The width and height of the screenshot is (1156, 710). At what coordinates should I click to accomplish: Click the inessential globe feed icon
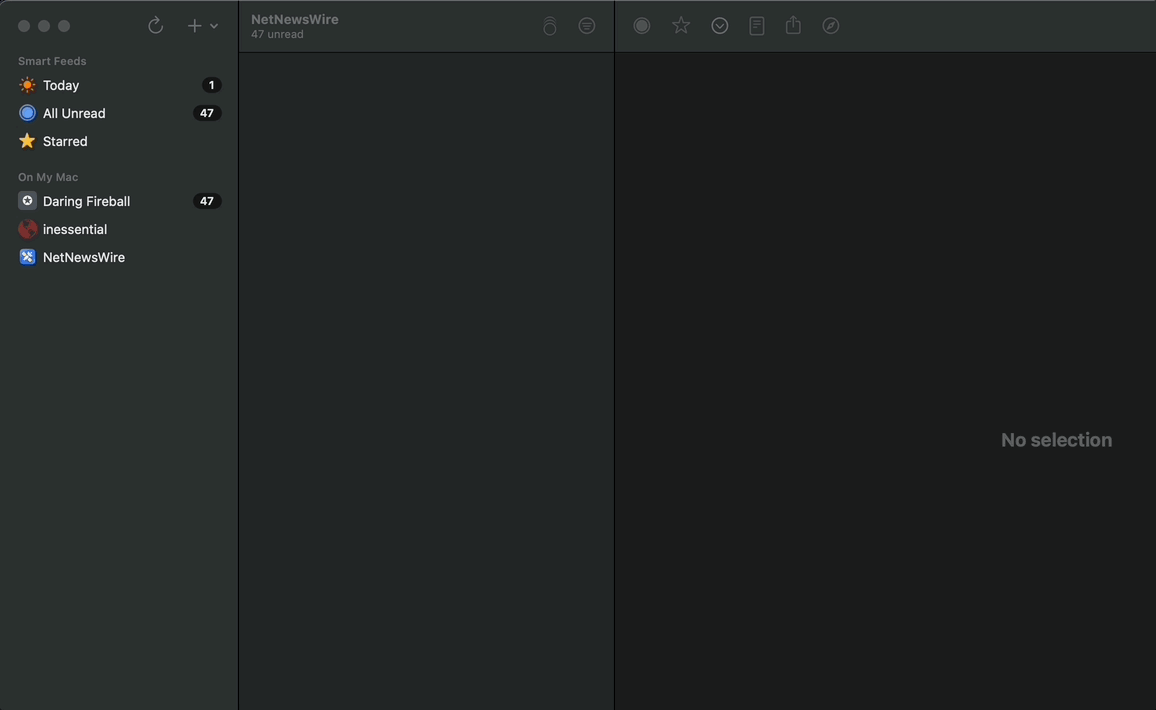pos(27,229)
